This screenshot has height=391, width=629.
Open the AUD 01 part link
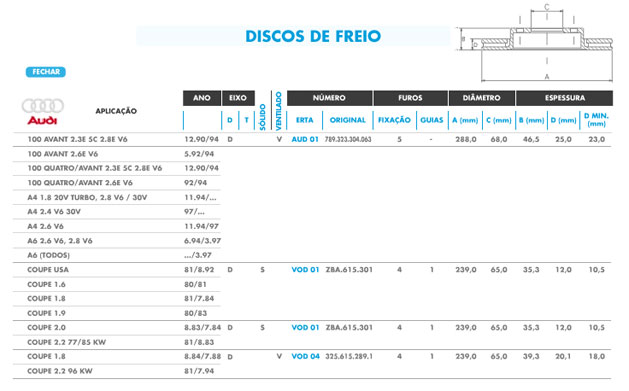click(x=305, y=139)
